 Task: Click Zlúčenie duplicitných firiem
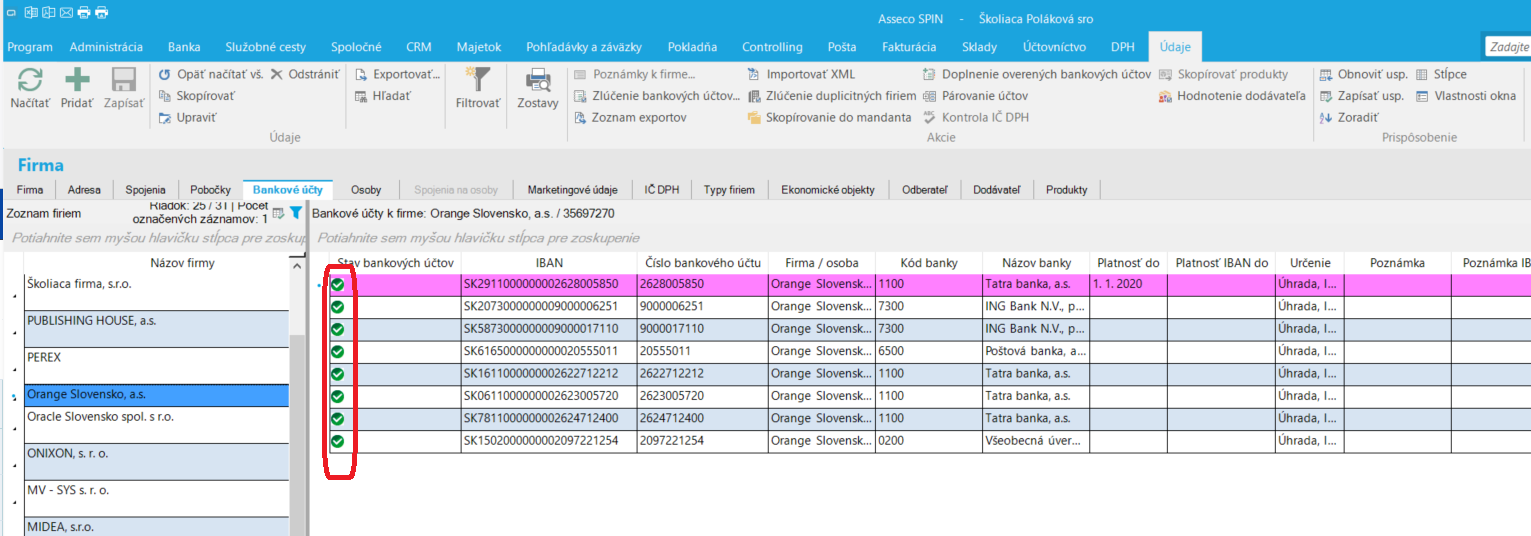click(x=832, y=96)
